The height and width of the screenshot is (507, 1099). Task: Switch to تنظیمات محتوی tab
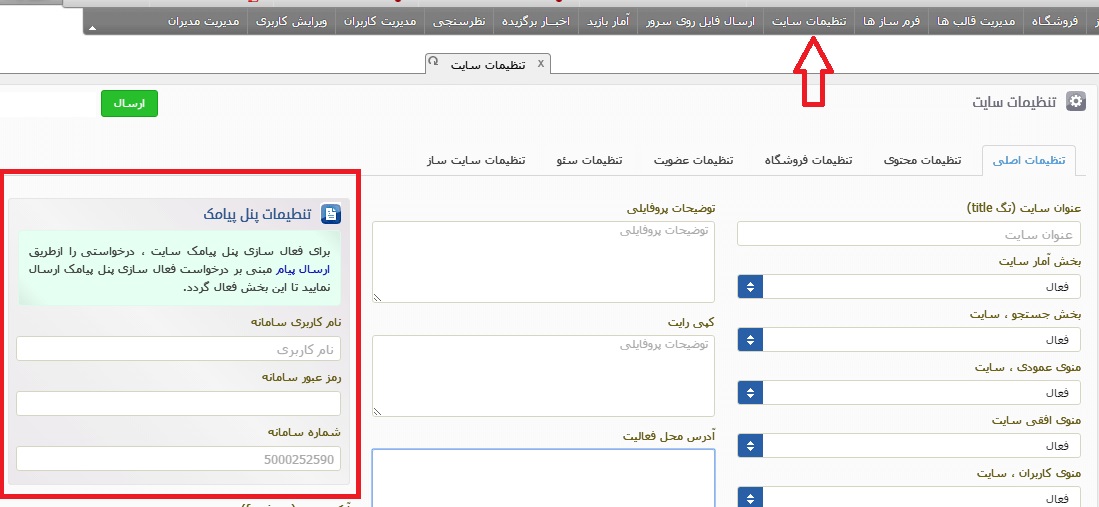click(922, 161)
